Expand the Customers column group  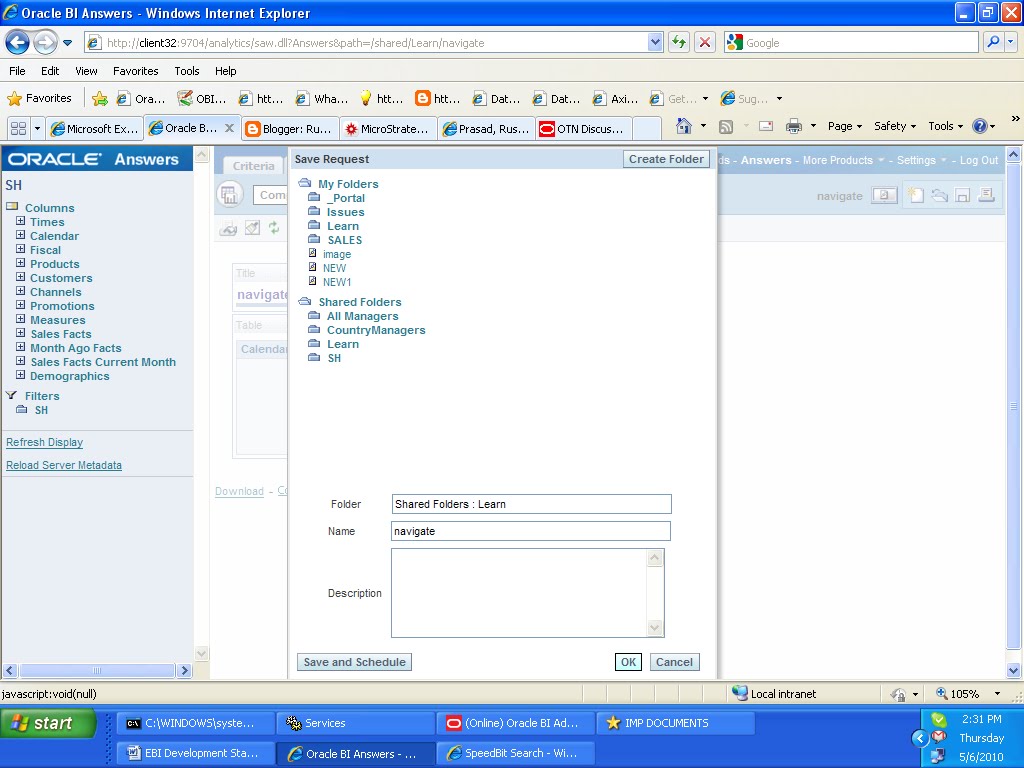point(20,277)
